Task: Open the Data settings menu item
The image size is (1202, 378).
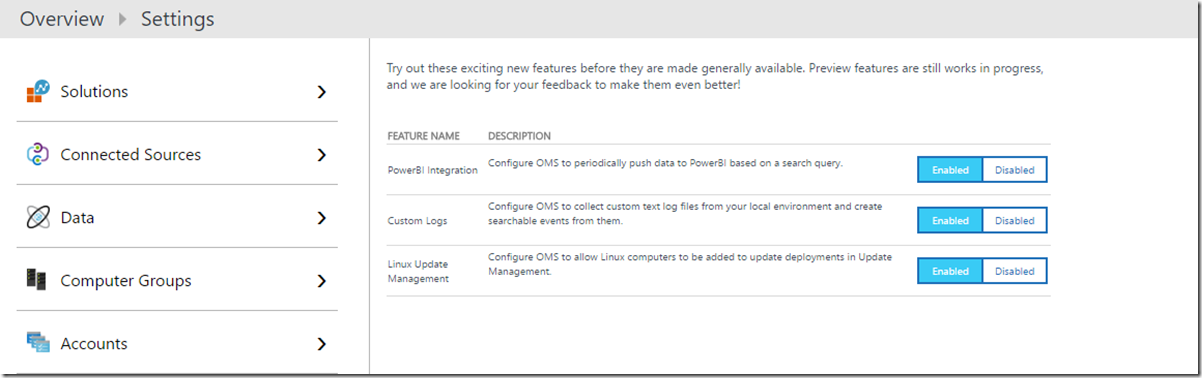Action: pyautogui.click(x=177, y=217)
